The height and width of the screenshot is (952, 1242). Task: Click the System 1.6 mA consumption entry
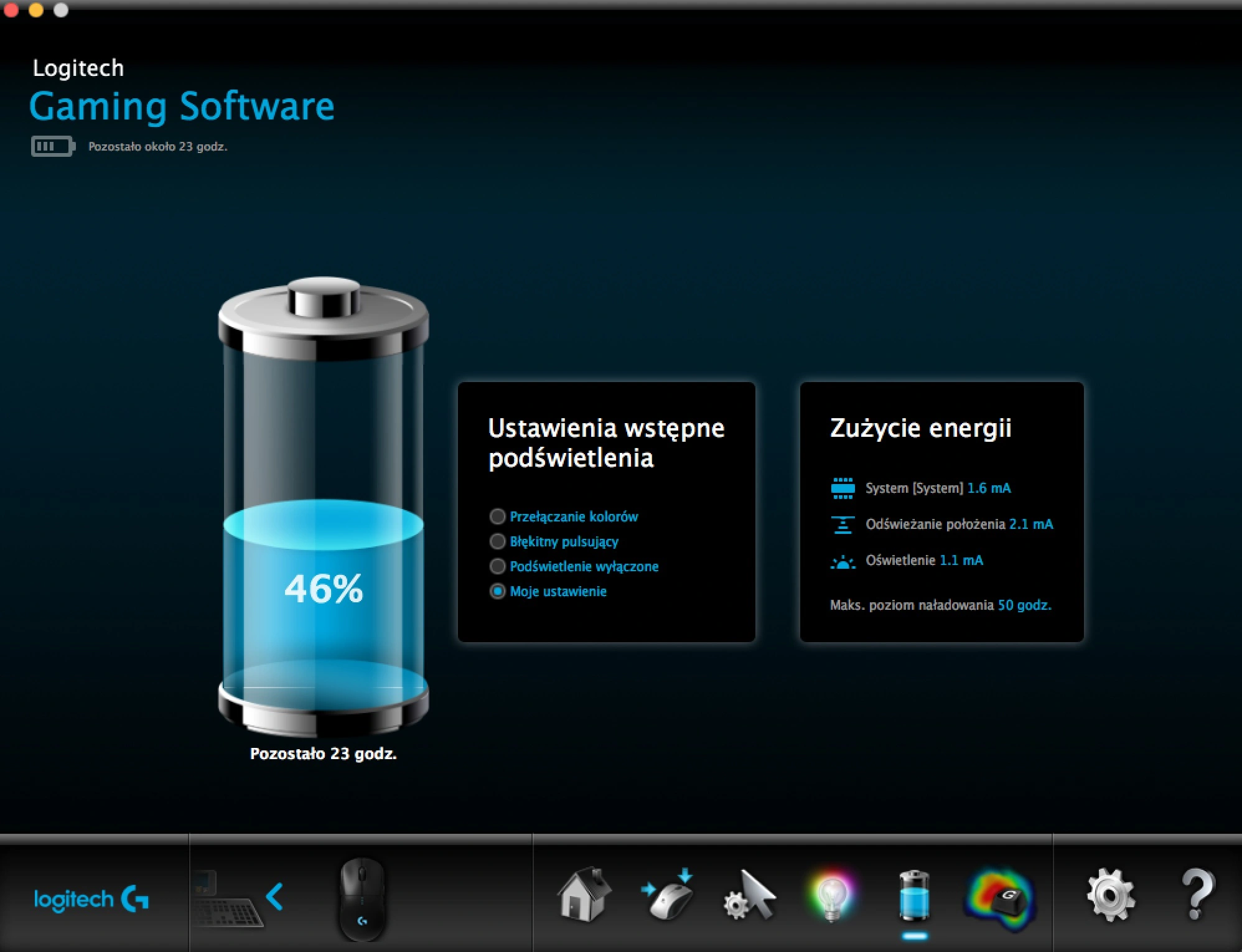coord(920,488)
